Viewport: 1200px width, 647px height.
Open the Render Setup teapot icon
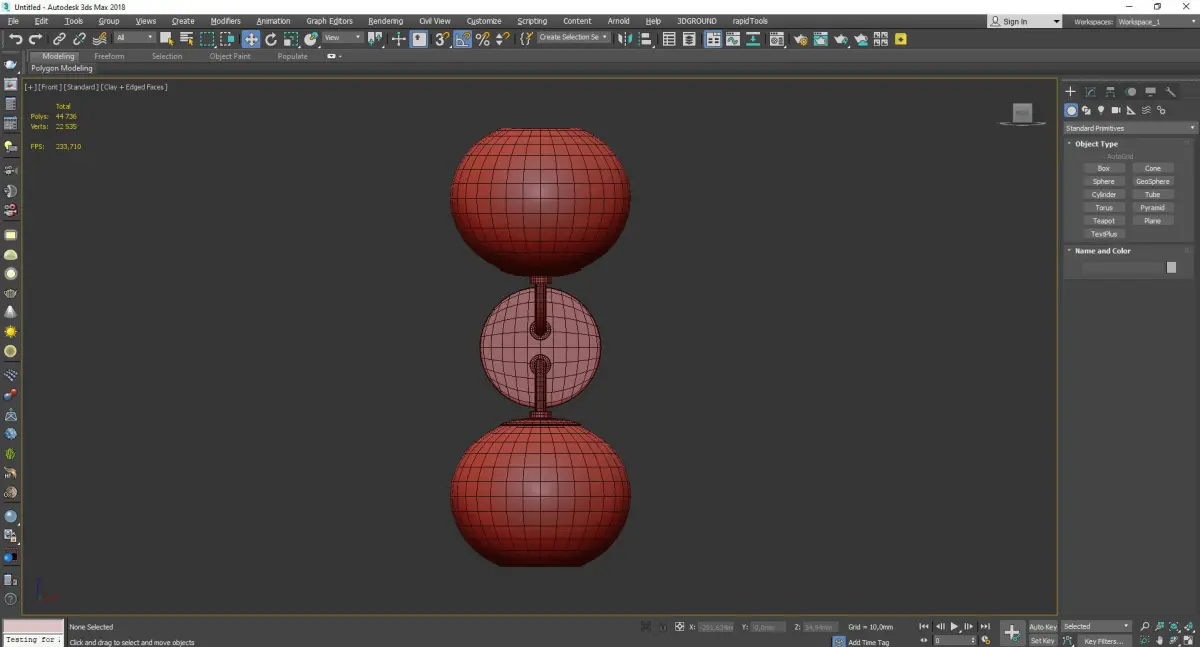point(800,39)
